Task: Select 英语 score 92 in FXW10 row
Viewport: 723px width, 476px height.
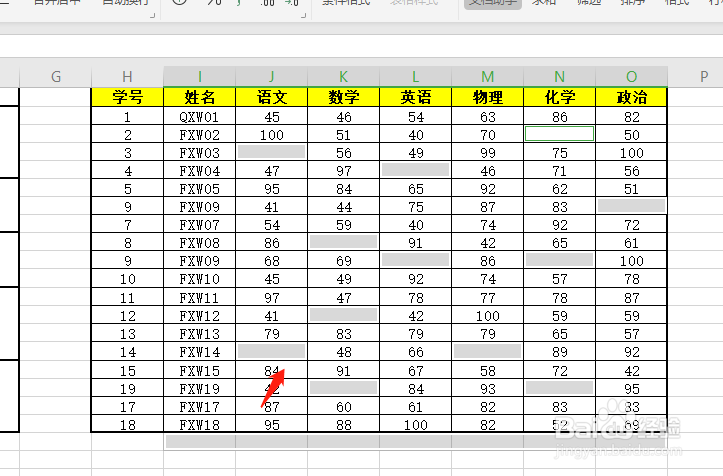Action: [x=415, y=279]
